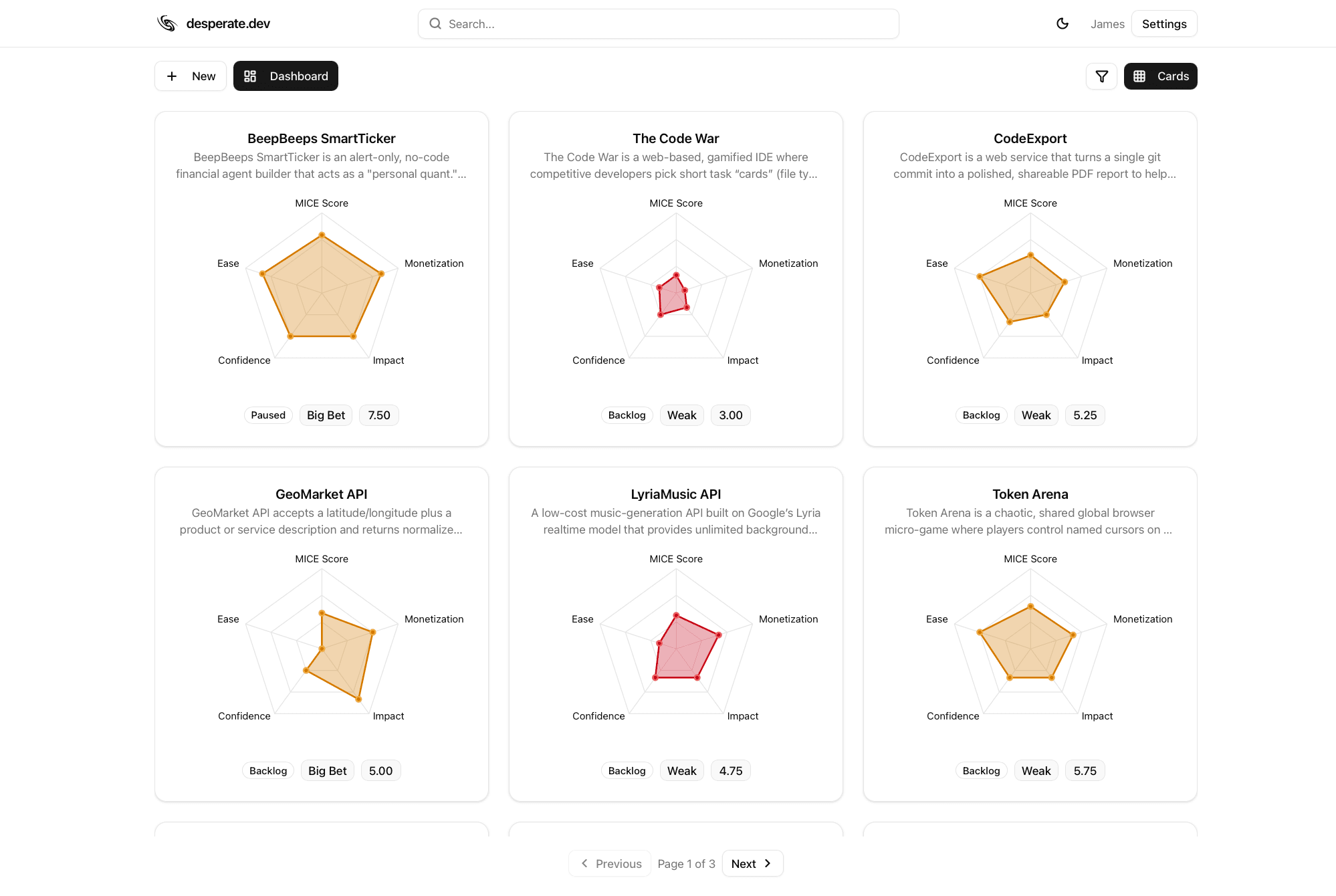Click the plus New button
Image resolution: width=1336 pixels, height=896 pixels.
point(191,76)
